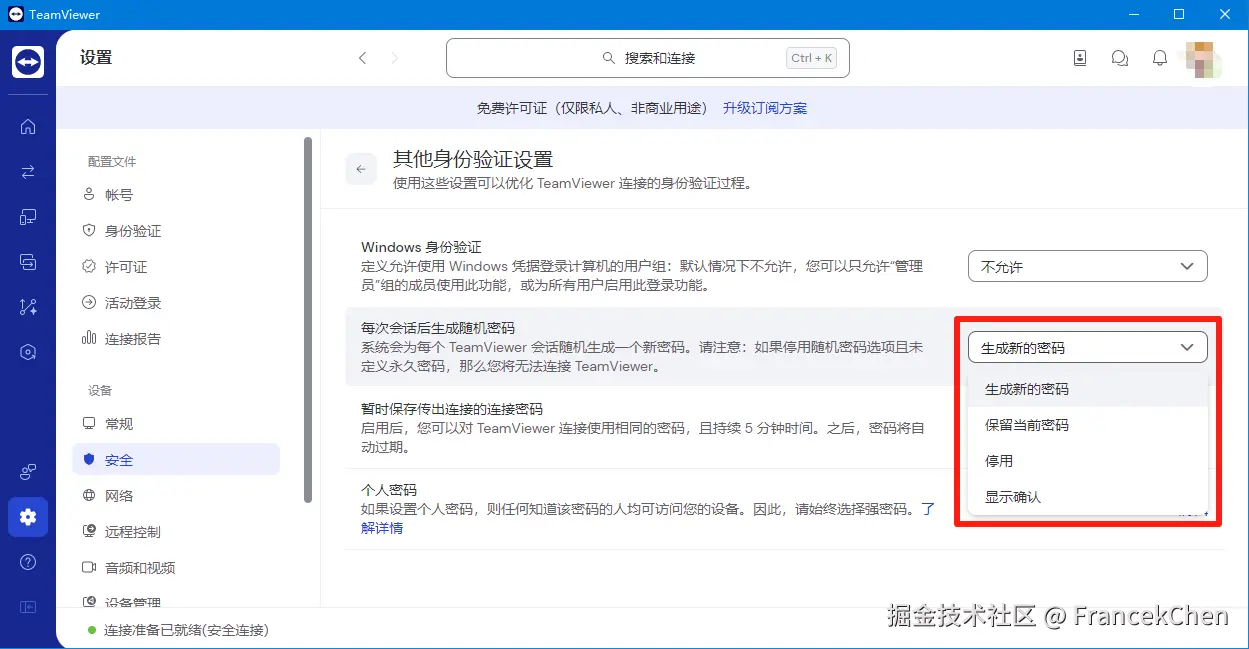Open Windows authentication dropdown showing 不允许
Image resolution: width=1249 pixels, height=649 pixels.
coord(1088,266)
